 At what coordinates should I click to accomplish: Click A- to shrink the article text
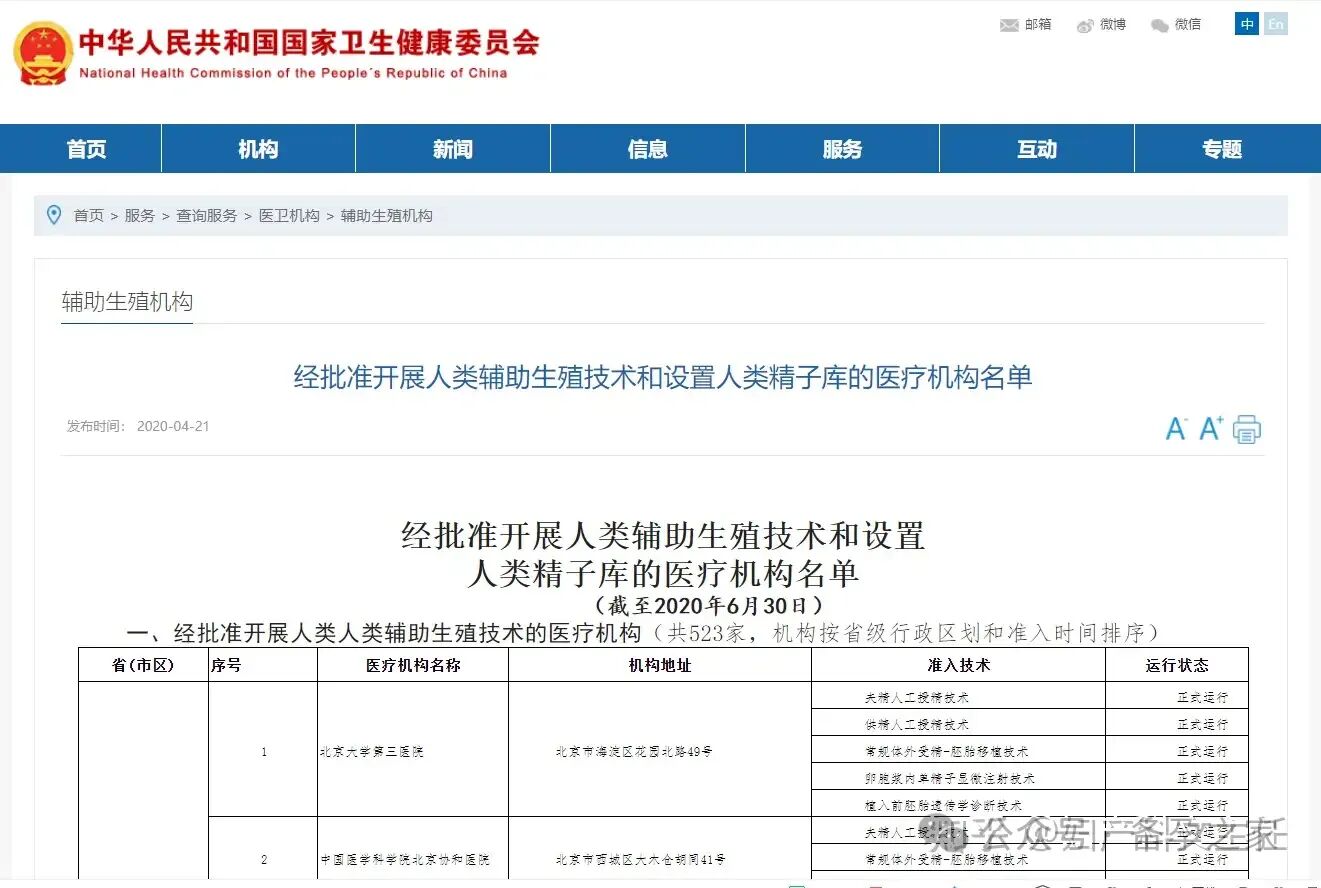point(1177,428)
